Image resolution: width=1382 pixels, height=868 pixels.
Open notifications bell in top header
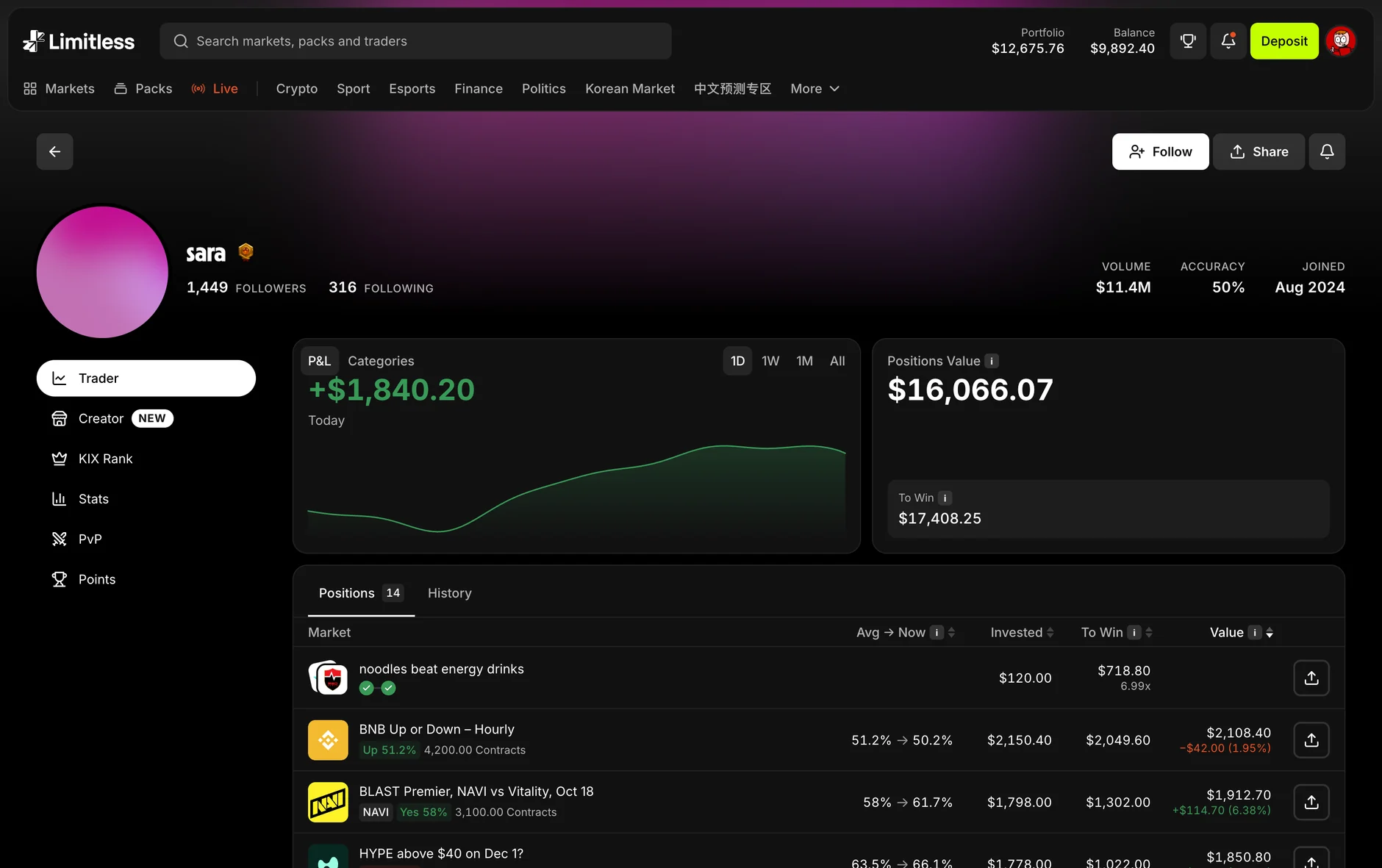click(x=1228, y=41)
